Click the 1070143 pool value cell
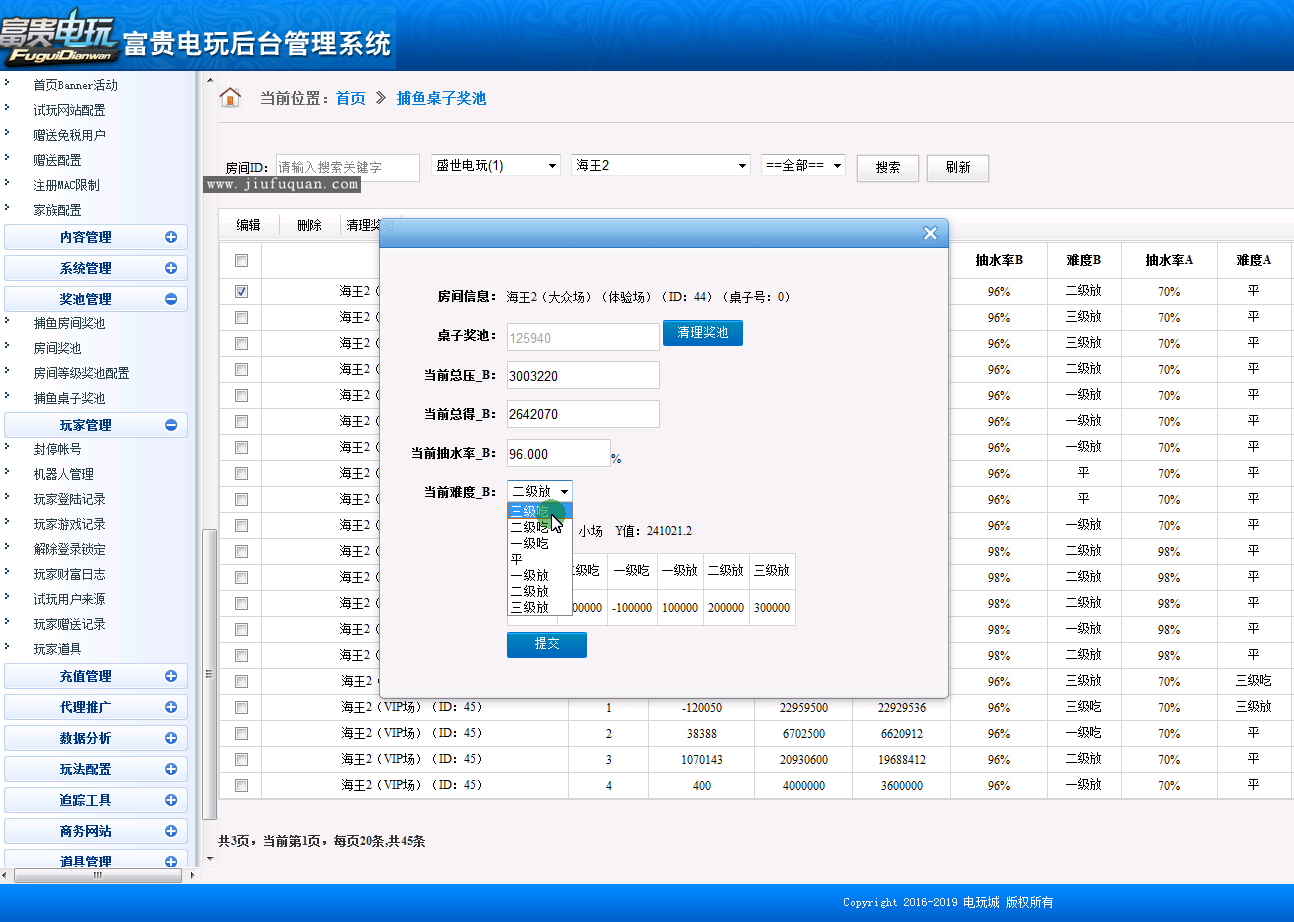Screen dimensions: 1294x922 (x=702, y=760)
